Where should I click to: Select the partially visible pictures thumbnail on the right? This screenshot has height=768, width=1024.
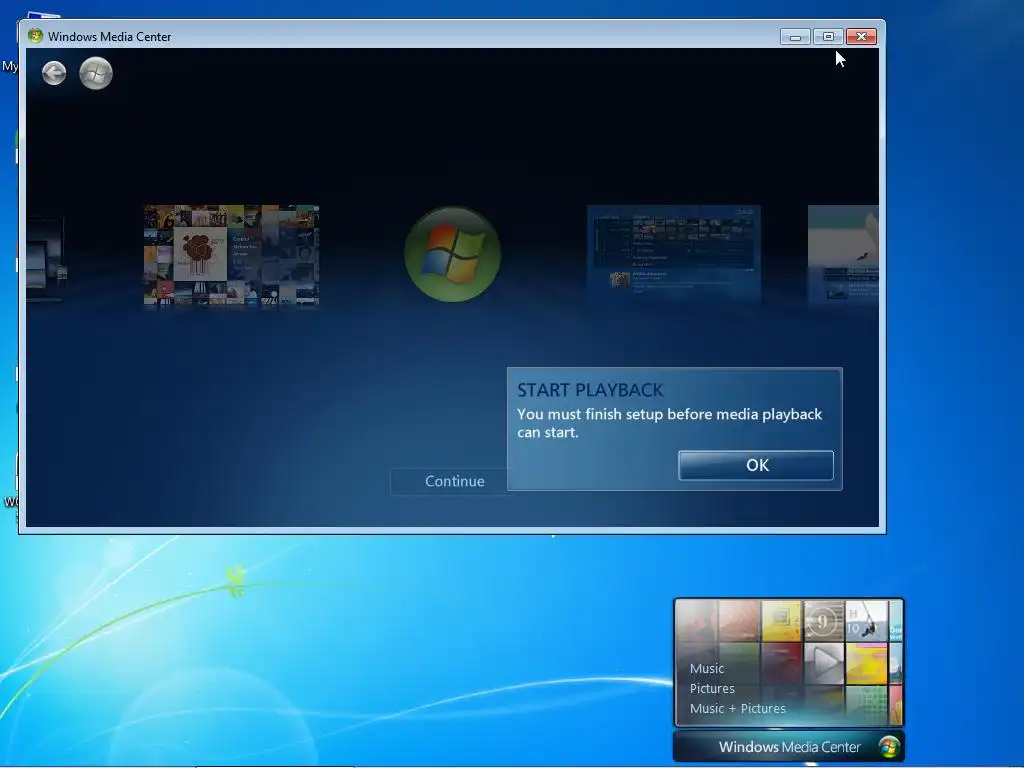[843, 253]
